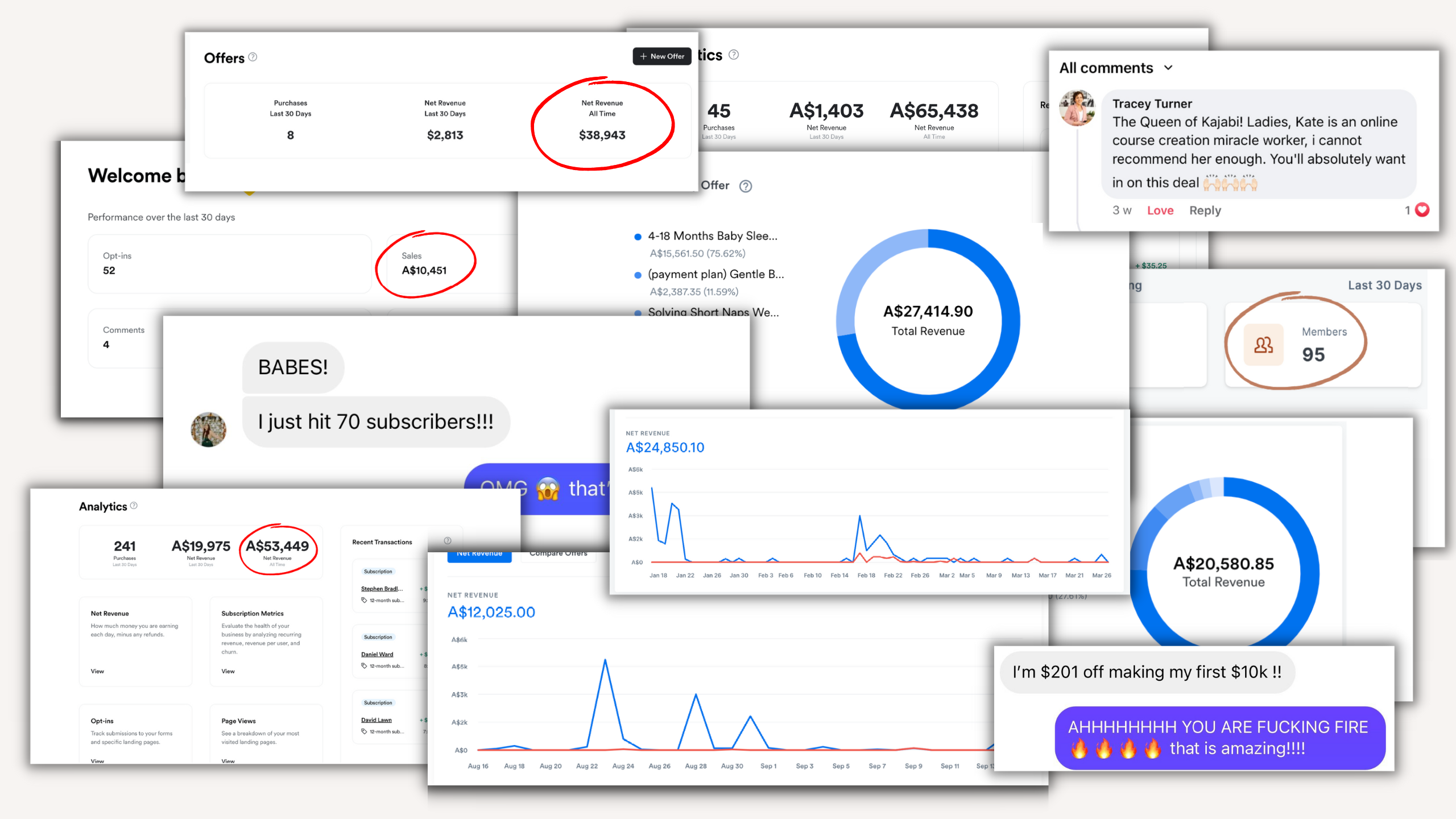Click the help icon beside bottom-left Analytics heading
Image resolution: width=1456 pixels, height=819 pixels.
(134, 506)
